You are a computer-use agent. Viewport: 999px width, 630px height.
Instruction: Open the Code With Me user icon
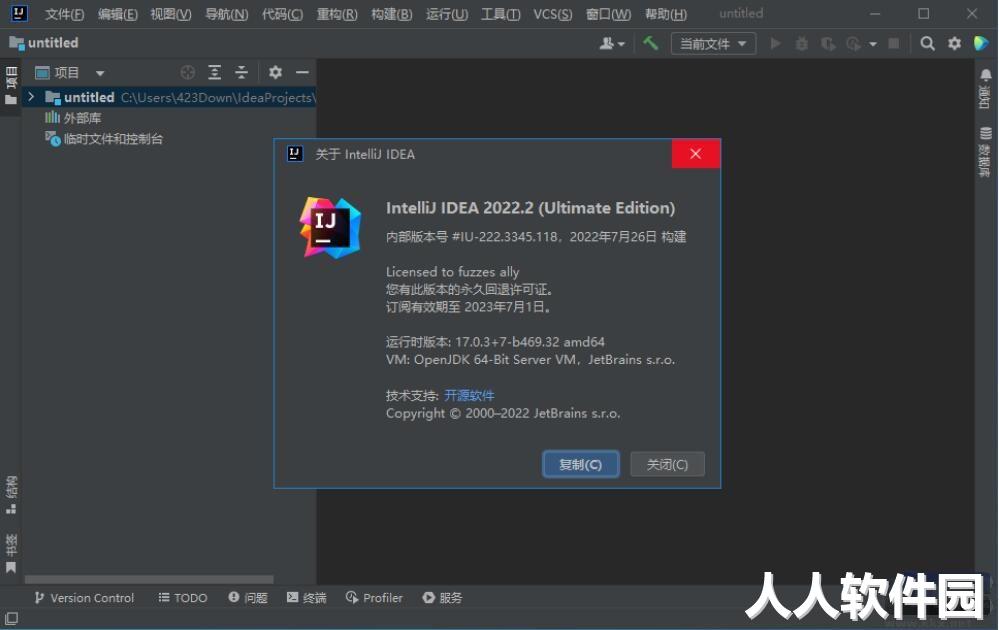(x=607, y=43)
